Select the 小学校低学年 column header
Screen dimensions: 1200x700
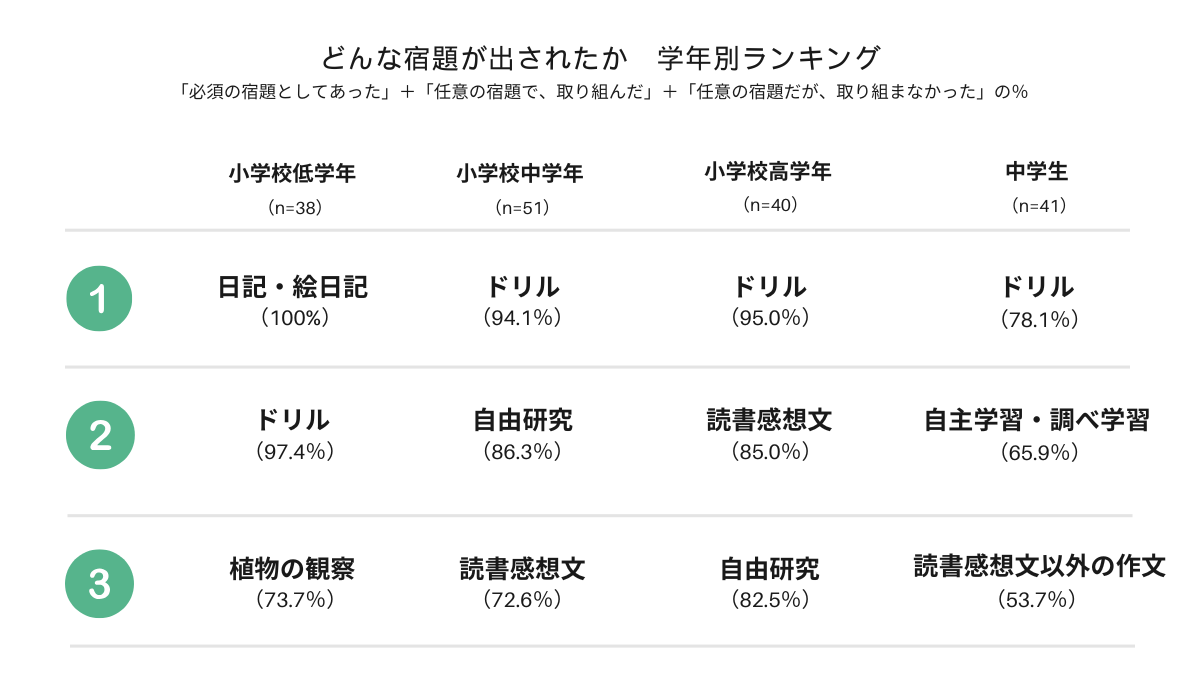pyautogui.click(x=292, y=173)
